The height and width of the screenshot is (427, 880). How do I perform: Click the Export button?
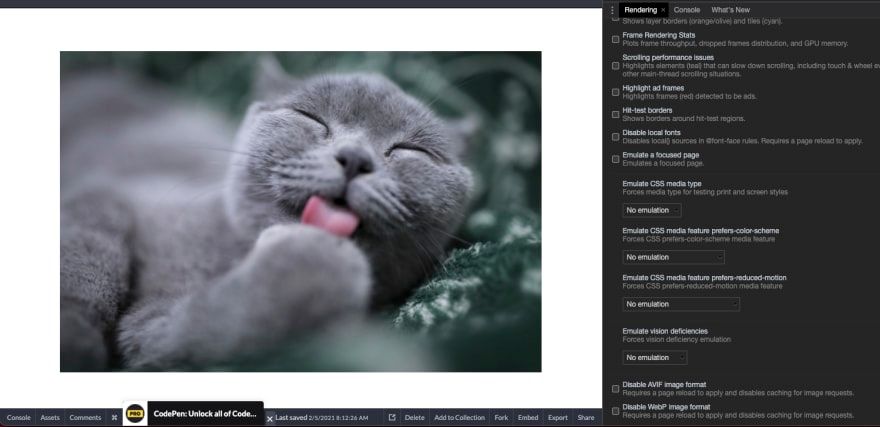(558, 417)
